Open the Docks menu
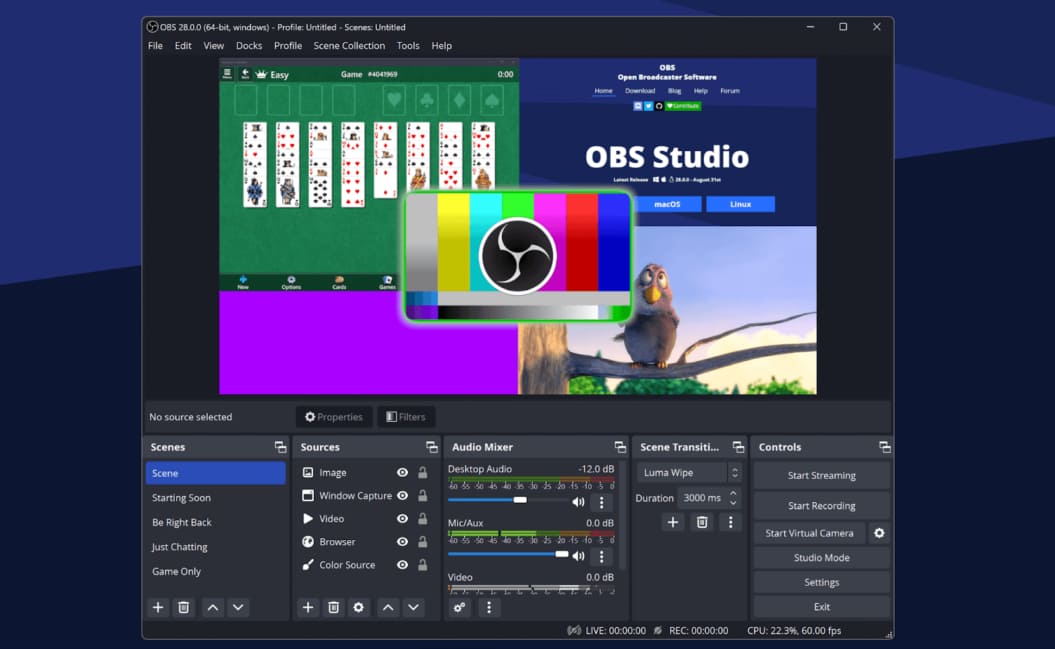This screenshot has width=1055, height=649. pyautogui.click(x=249, y=46)
